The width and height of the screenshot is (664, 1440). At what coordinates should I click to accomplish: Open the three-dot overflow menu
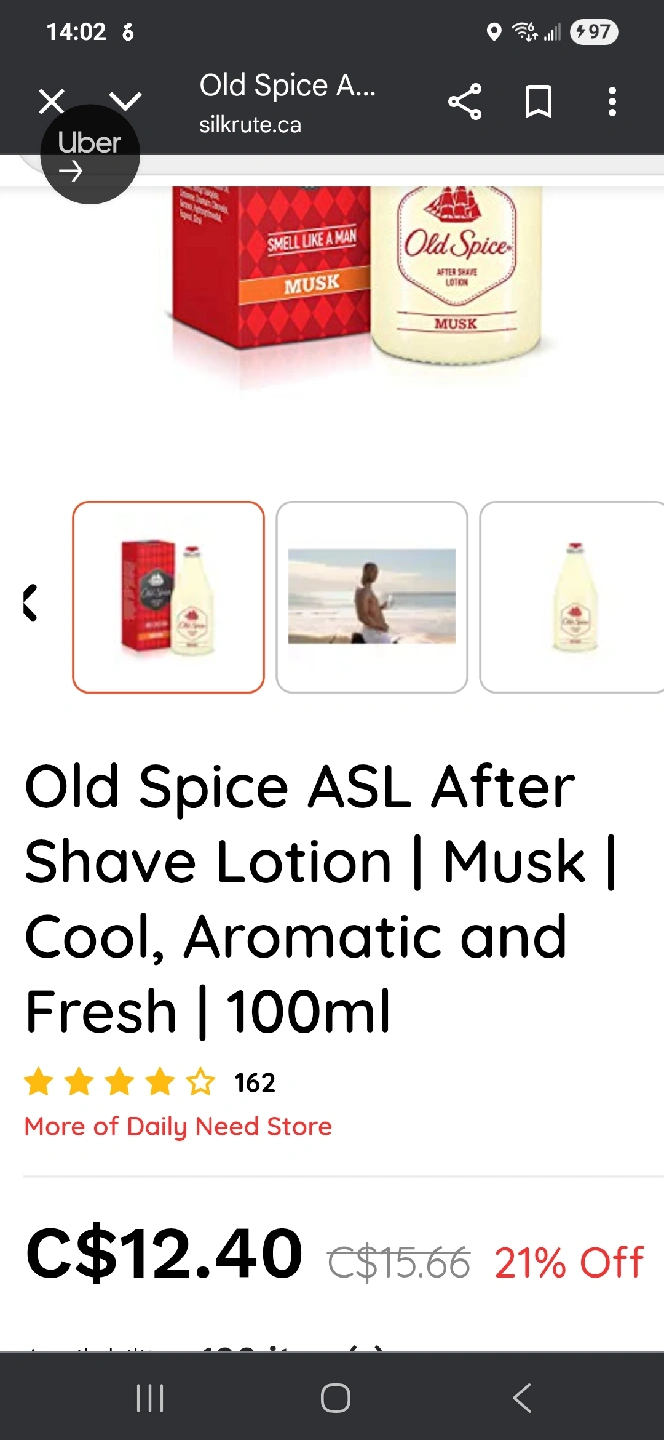coord(612,101)
